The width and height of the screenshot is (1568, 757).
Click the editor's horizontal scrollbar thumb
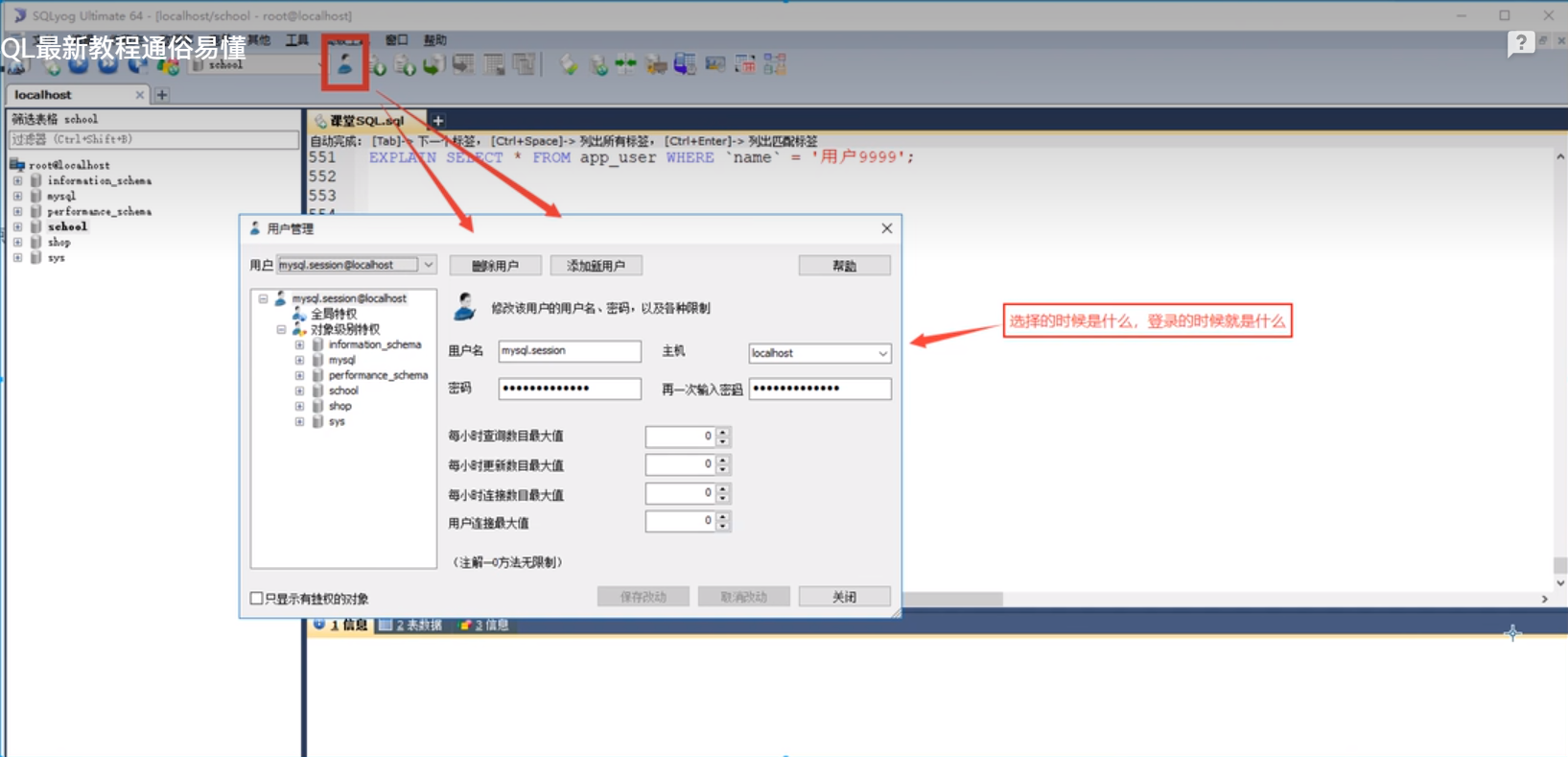[x=953, y=599]
